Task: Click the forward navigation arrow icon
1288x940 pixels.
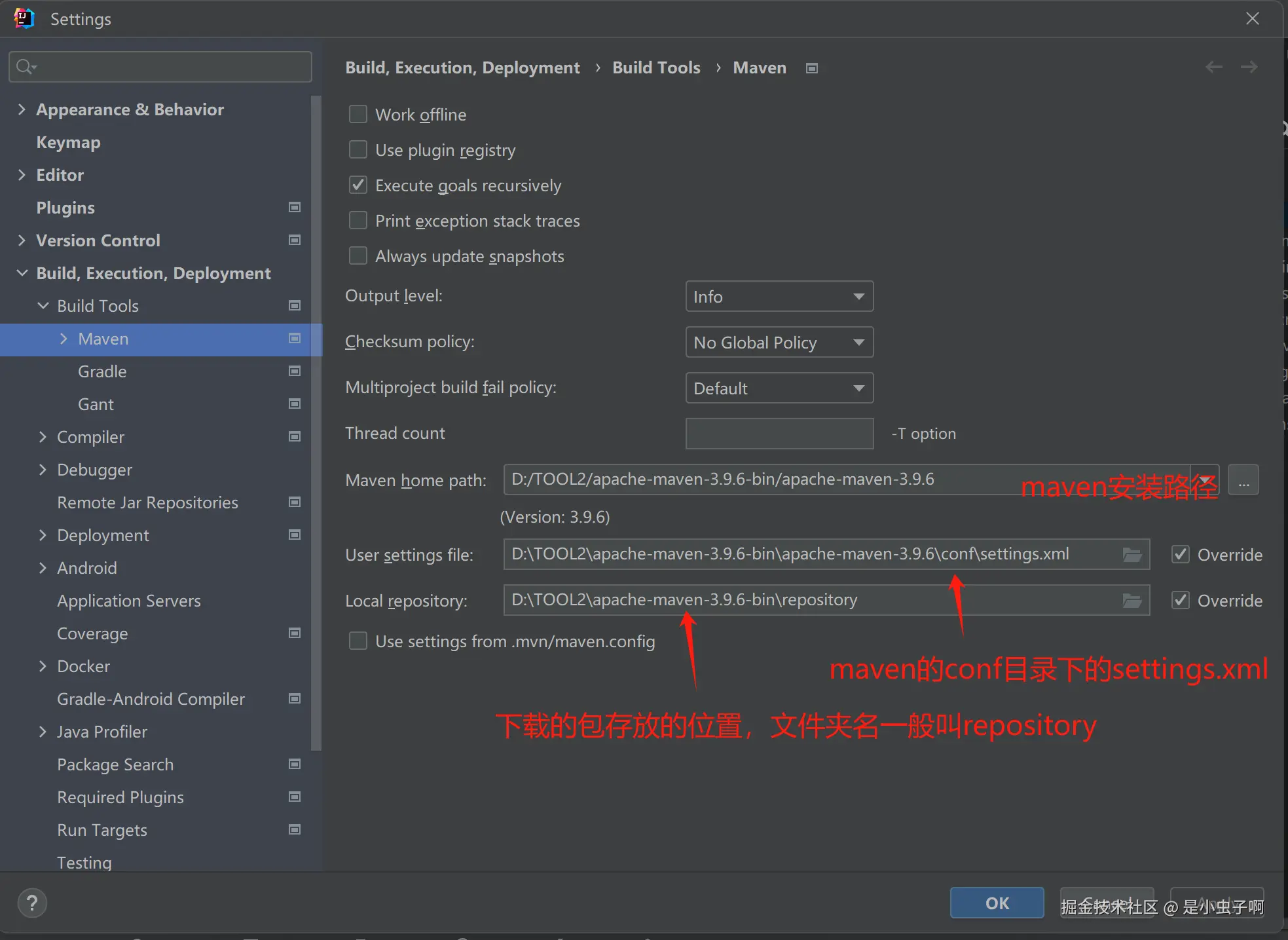Action: pos(1249,67)
